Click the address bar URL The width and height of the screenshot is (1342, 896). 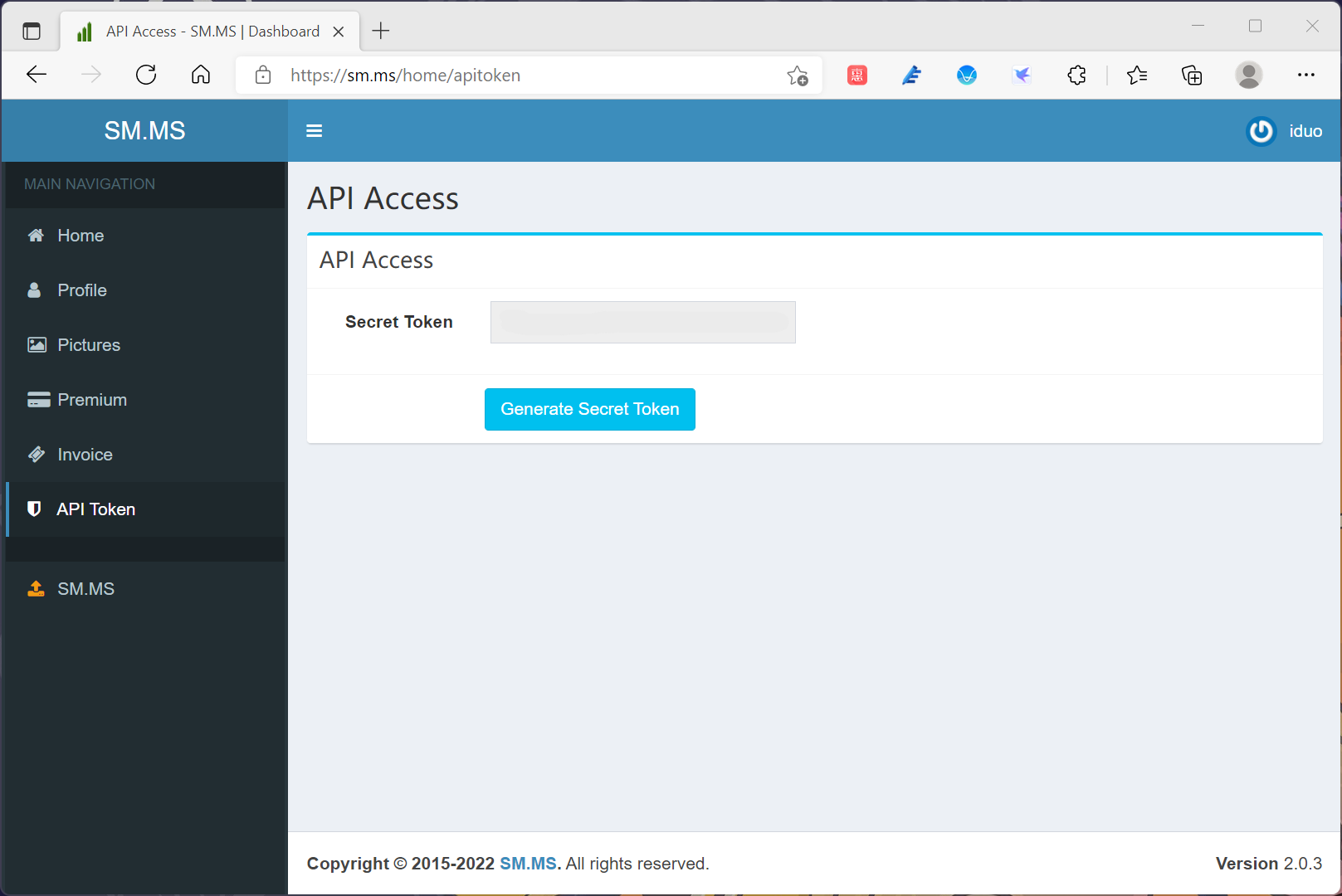coord(405,75)
